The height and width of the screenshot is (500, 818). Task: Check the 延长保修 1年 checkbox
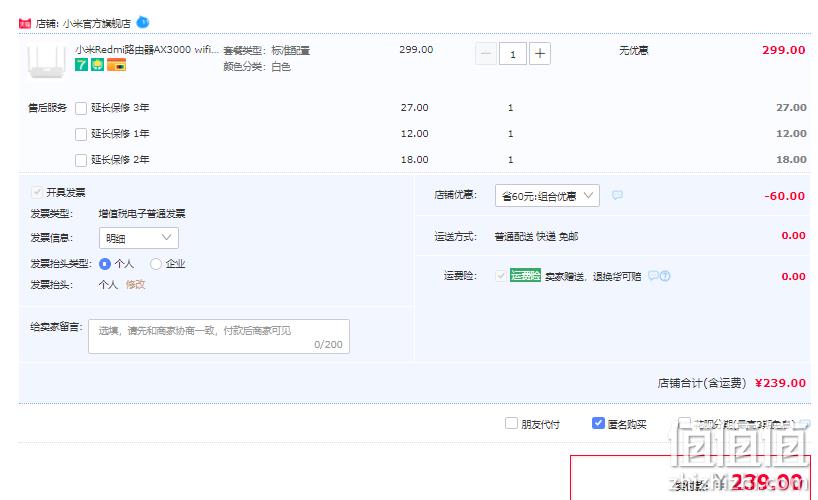(x=81, y=134)
